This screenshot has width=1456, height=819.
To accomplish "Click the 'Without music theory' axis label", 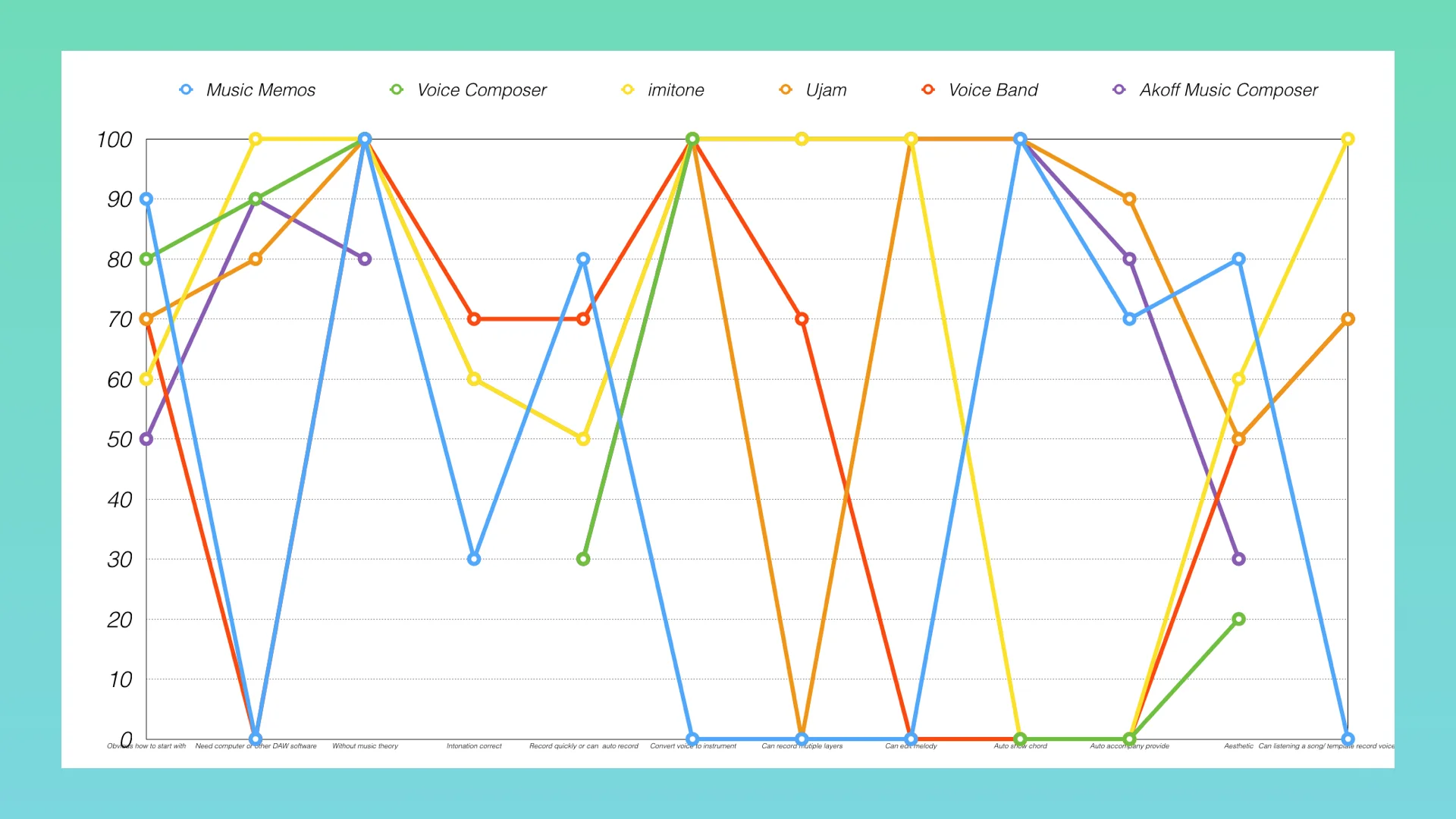I will (365, 746).
